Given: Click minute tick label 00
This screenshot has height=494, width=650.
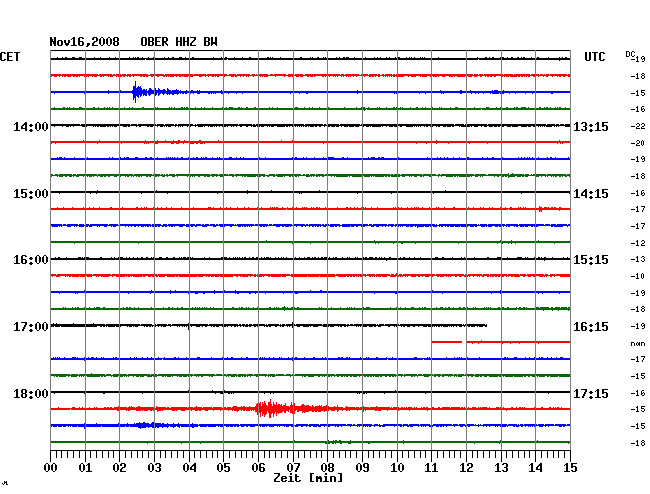Looking at the screenshot, I should pyautogui.click(x=51, y=468).
